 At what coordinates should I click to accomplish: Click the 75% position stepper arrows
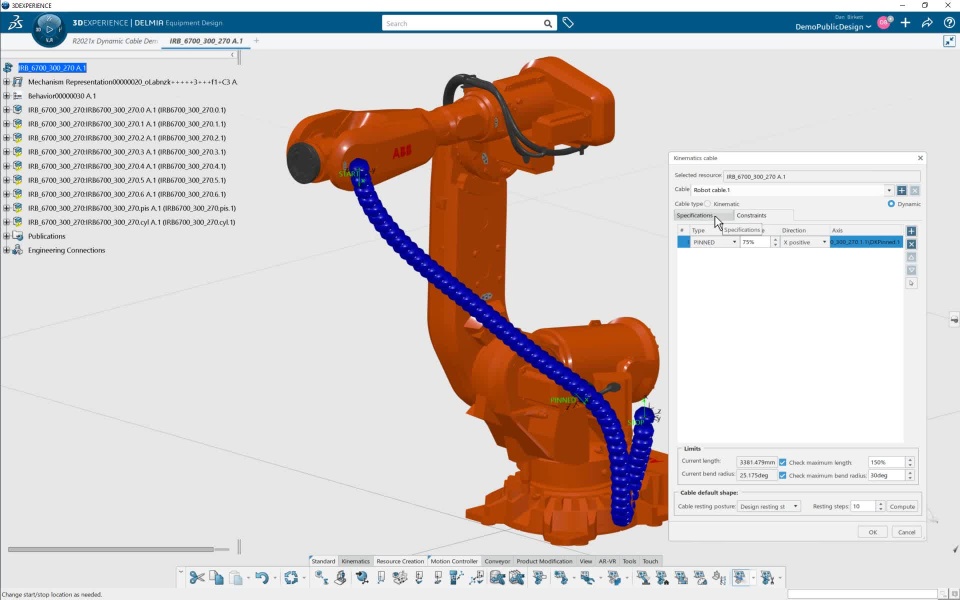[775, 242]
